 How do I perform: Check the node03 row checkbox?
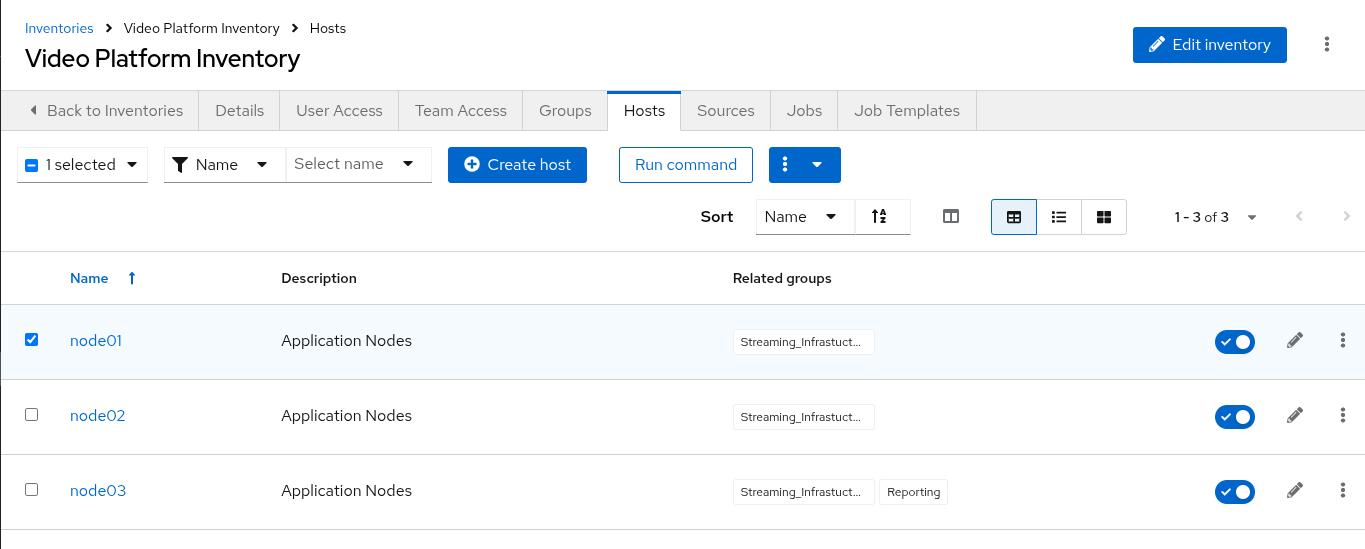coord(31,490)
